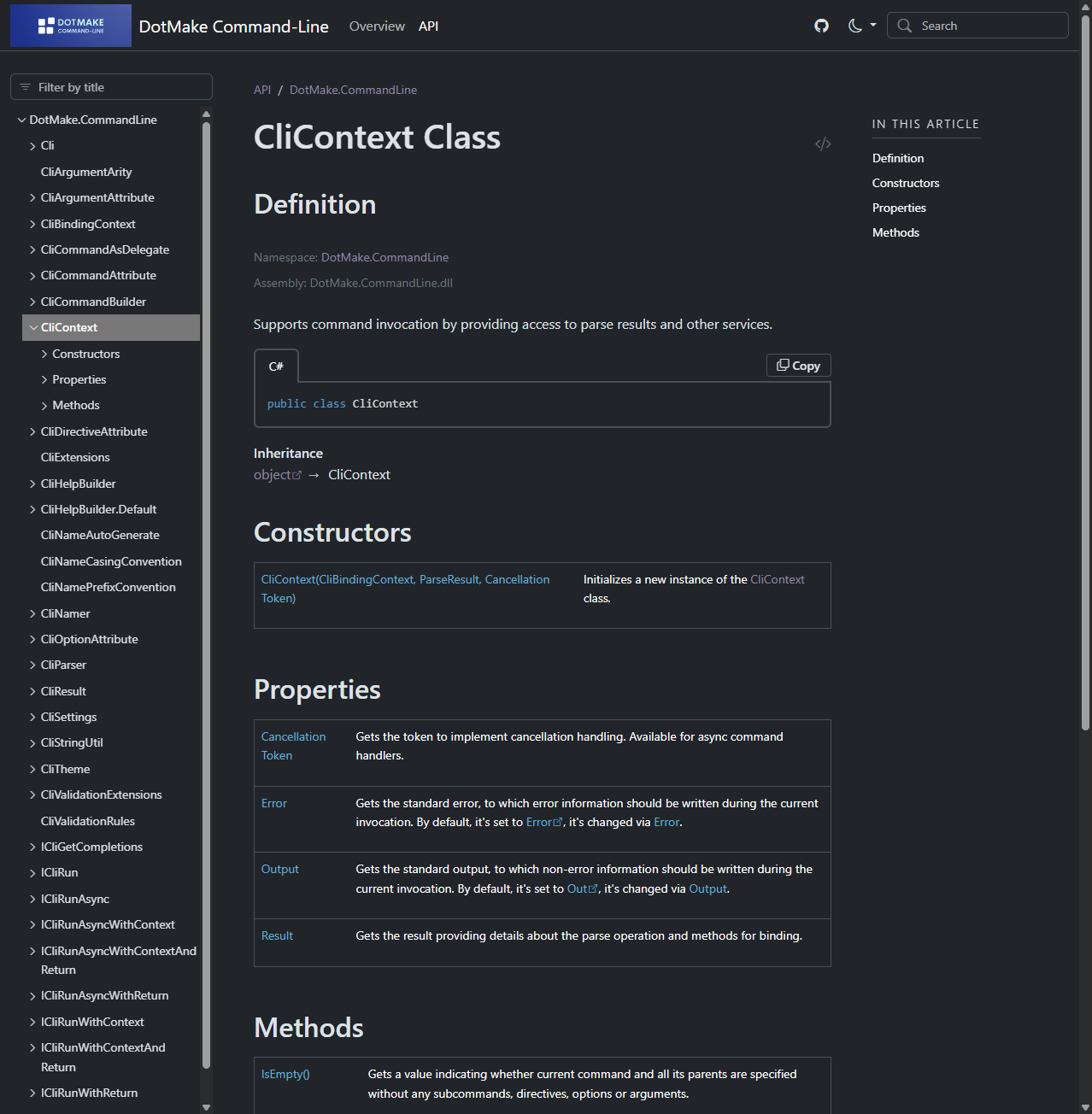
Task: Open the Error property link in table
Action: (274, 803)
